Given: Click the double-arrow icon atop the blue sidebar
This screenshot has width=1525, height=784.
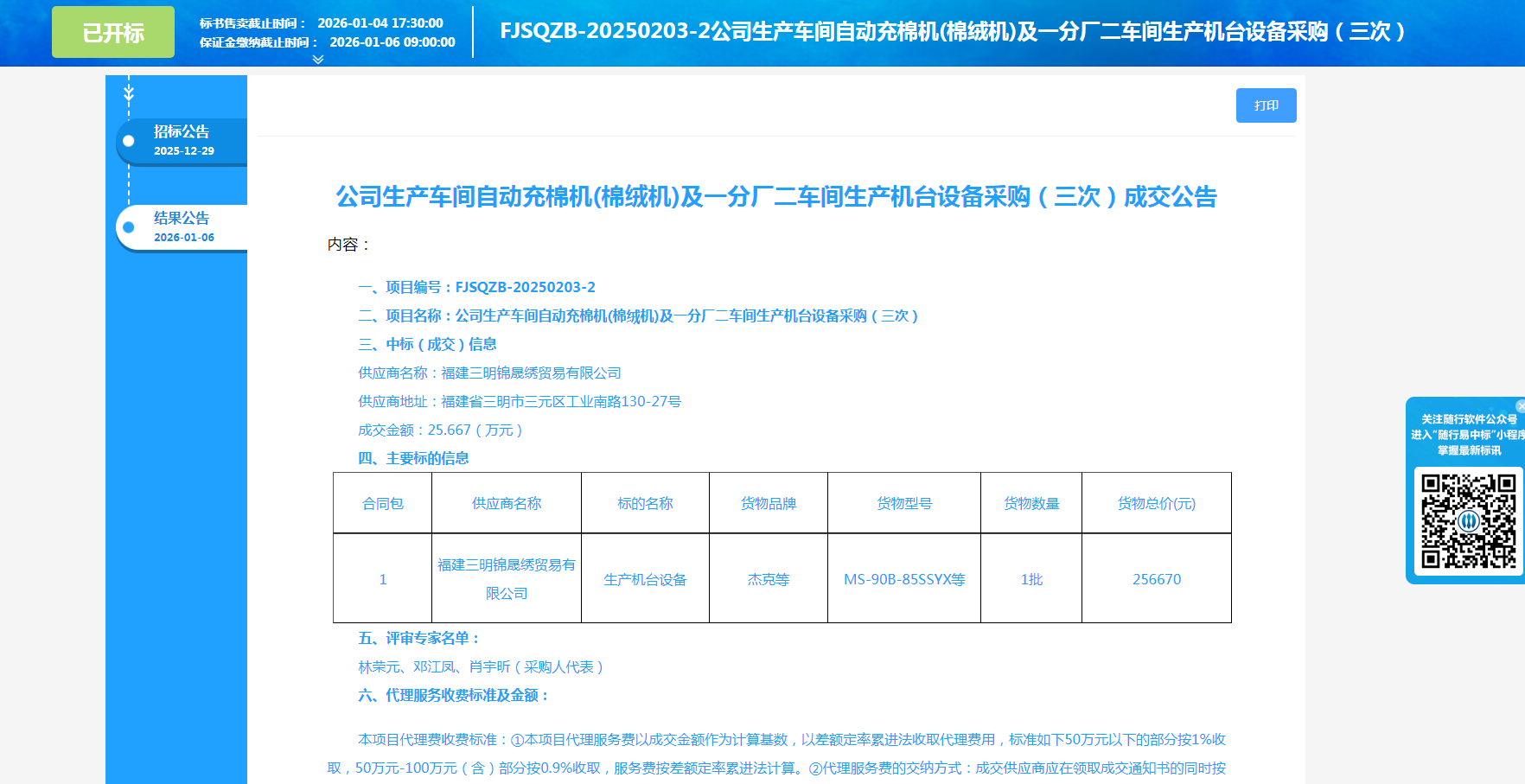Looking at the screenshot, I should (129, 92).
